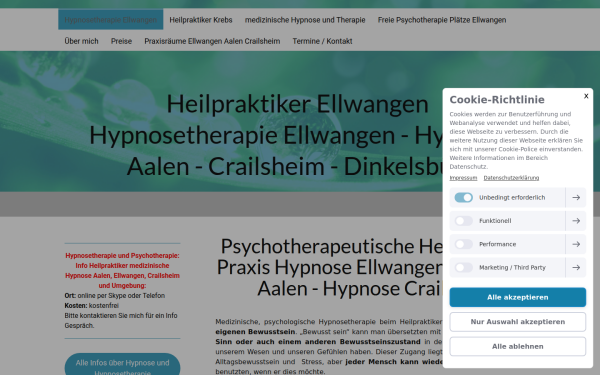
Task: Expand Unbedingt erforderlich details arrow
Action: pos(576,197)
